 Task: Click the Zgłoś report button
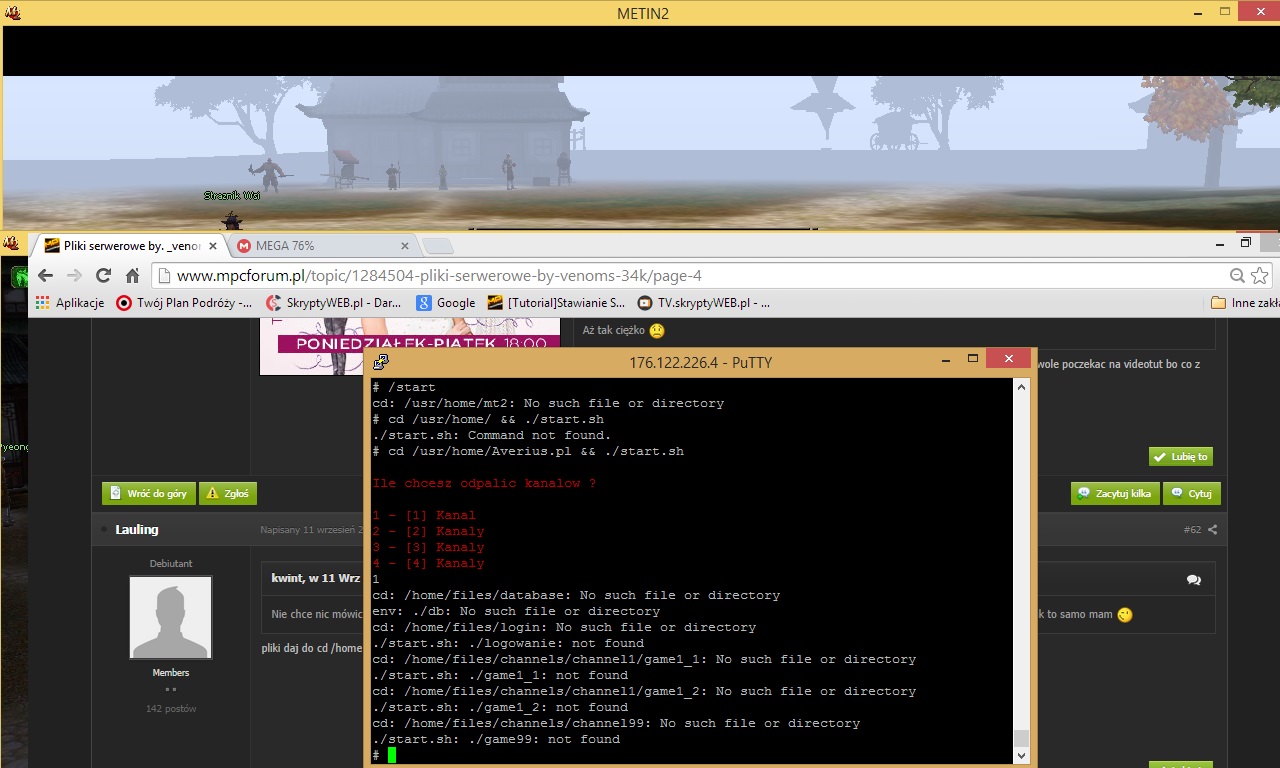point(228,493)
